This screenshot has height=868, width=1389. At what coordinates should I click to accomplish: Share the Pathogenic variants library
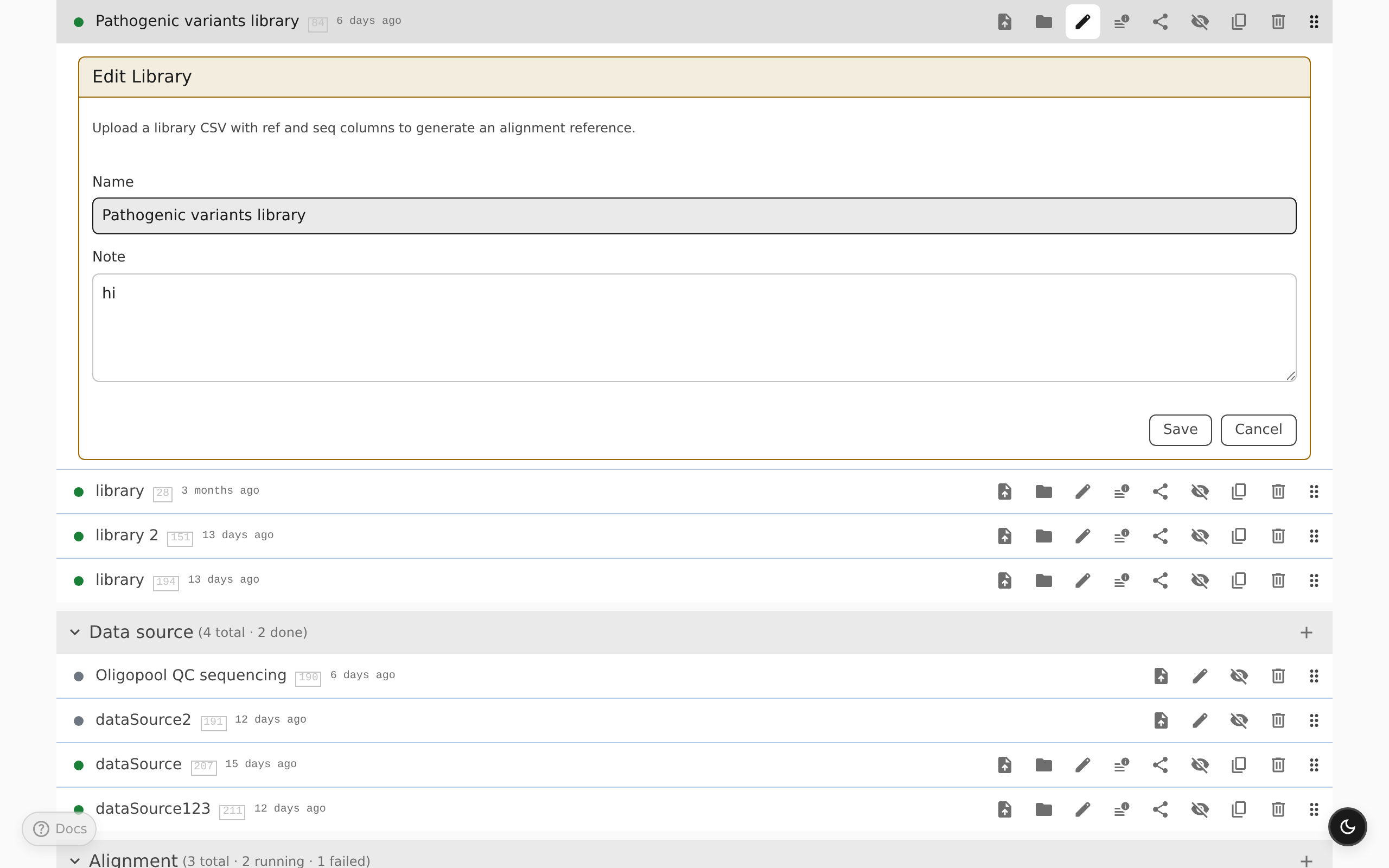1161,22
